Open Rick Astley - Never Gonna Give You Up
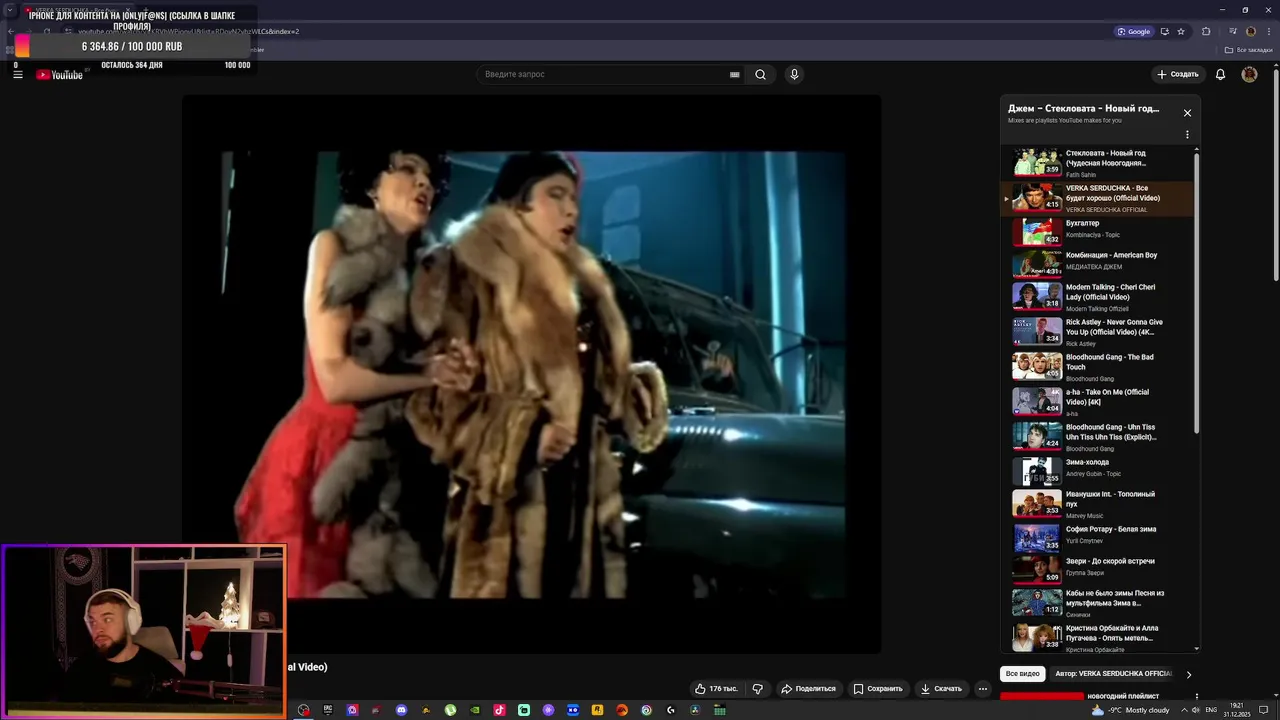 1097,332
